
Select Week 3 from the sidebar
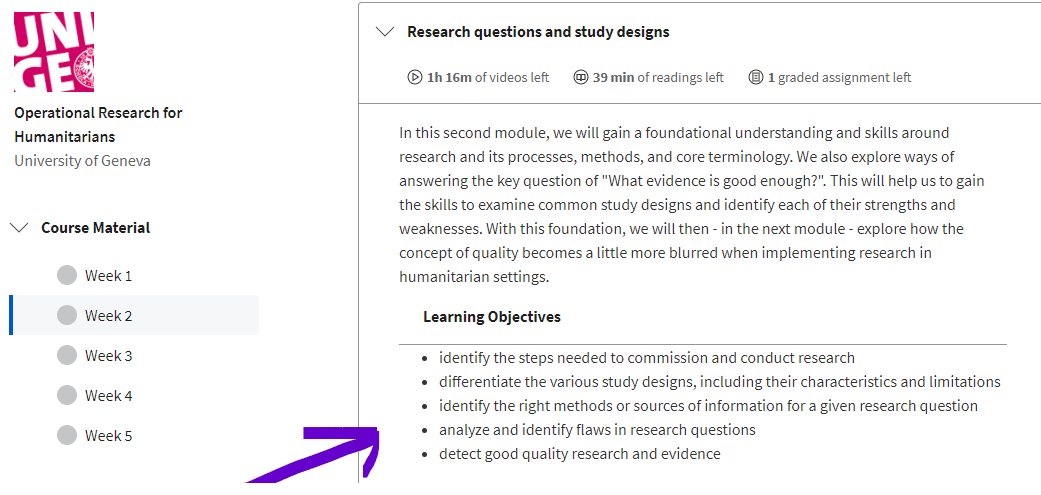tap(108, 356)
